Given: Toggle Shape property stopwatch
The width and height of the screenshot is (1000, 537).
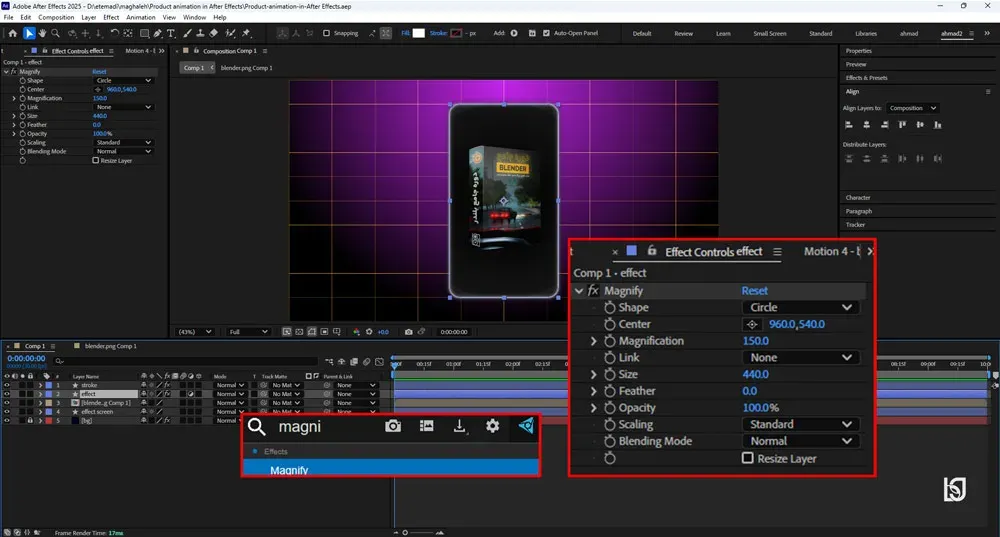Looking at the screenshot, I should tap(22, 80).
